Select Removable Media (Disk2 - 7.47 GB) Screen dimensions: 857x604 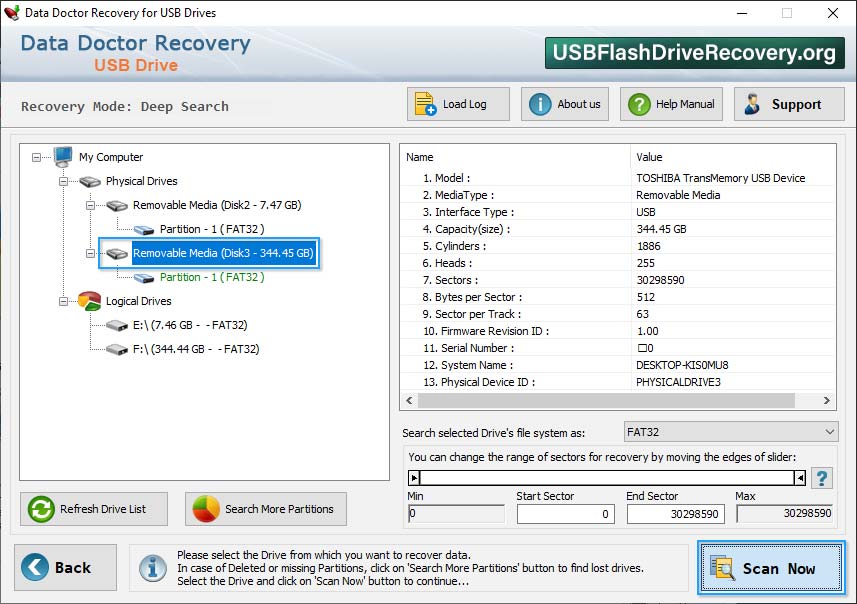[217, 206]
